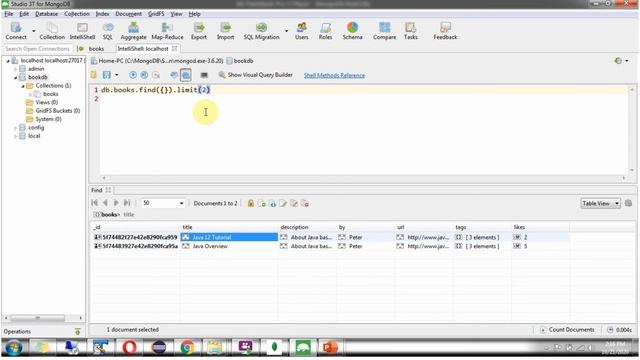Open the Help menu

[194, 14]
